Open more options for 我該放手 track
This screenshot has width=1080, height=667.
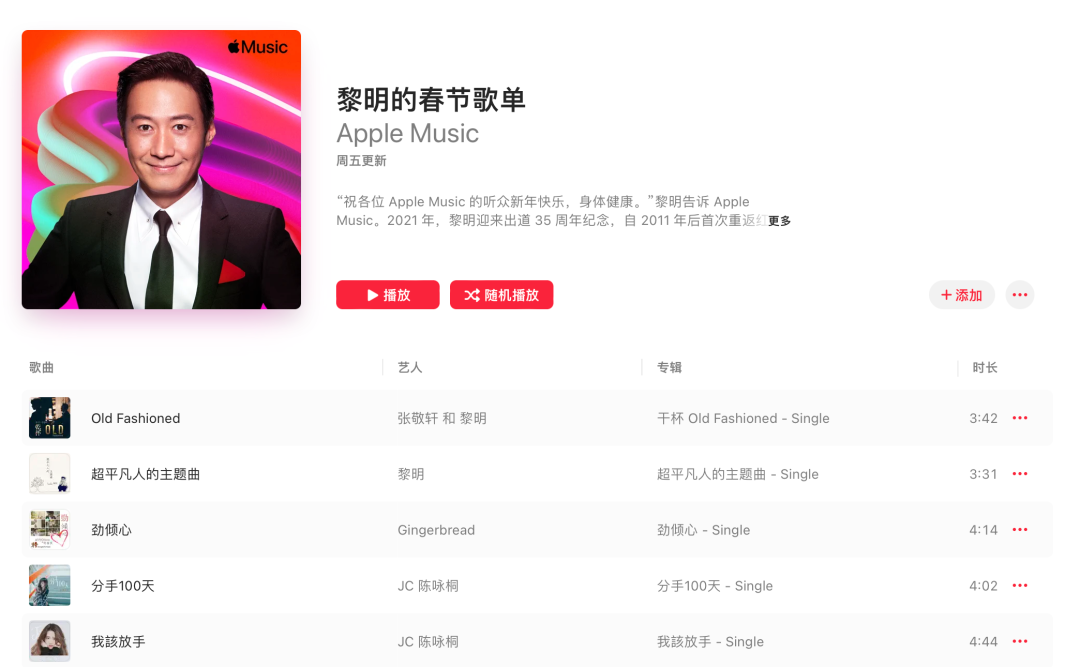[x=1020, y=642]
